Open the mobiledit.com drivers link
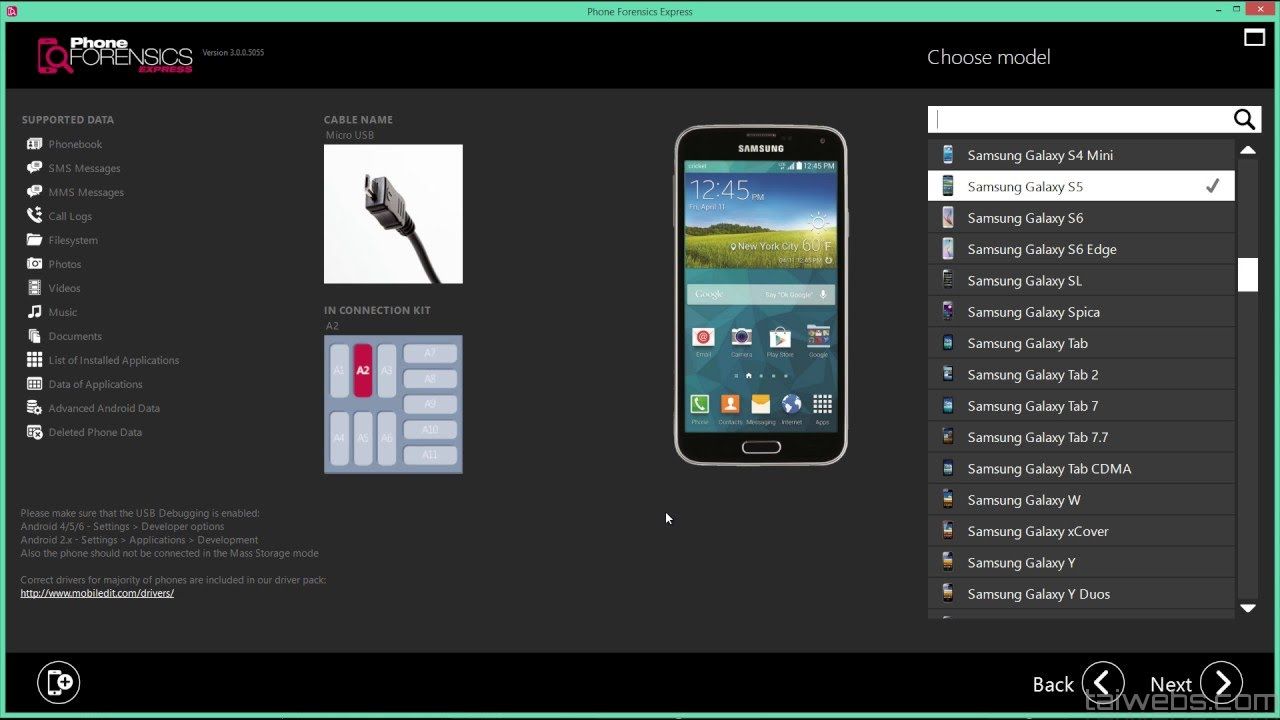The image size is (1280, 720). pos(97,593)
